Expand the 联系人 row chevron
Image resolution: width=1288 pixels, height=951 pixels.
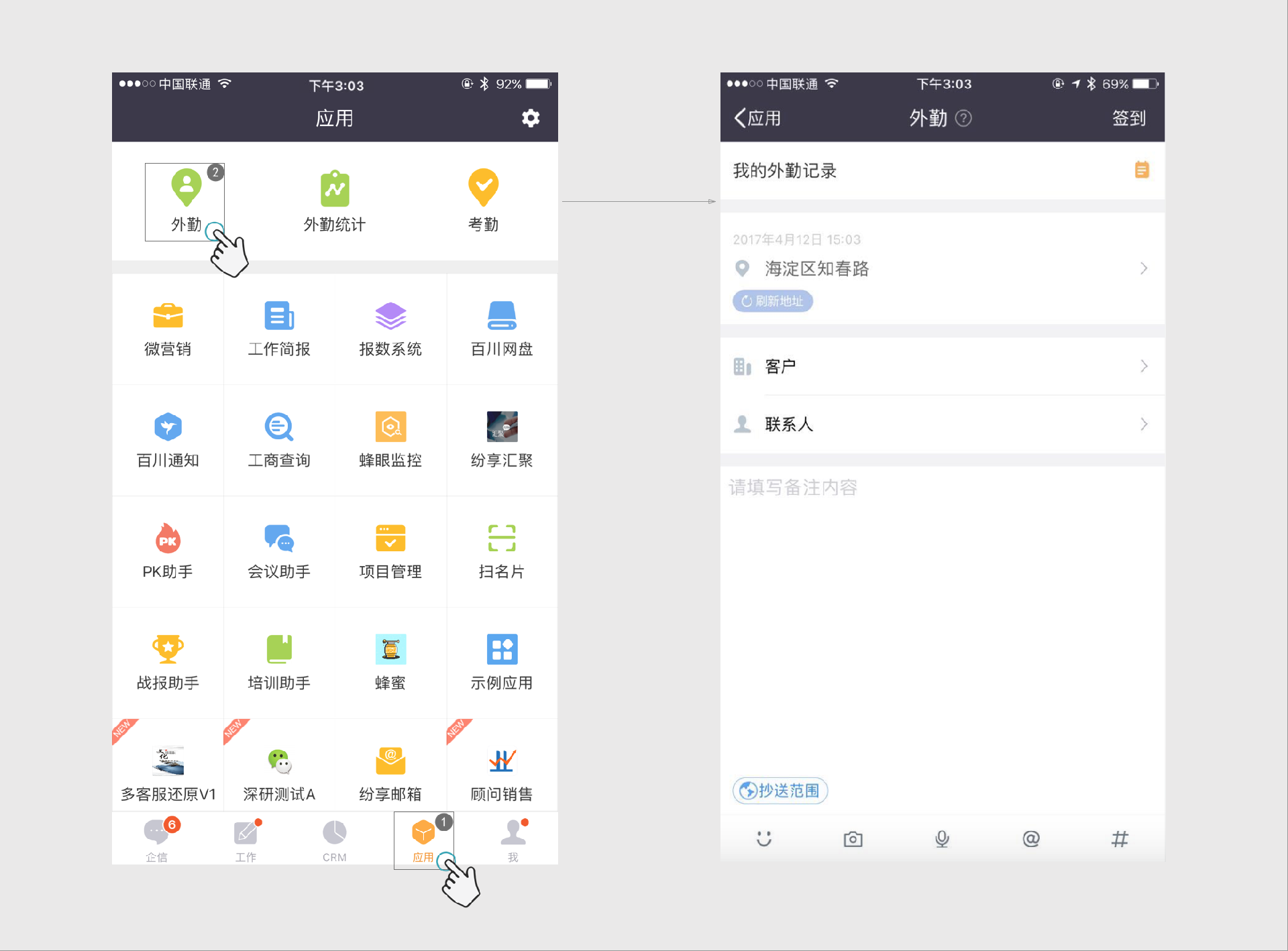[x=1144, y=424]
